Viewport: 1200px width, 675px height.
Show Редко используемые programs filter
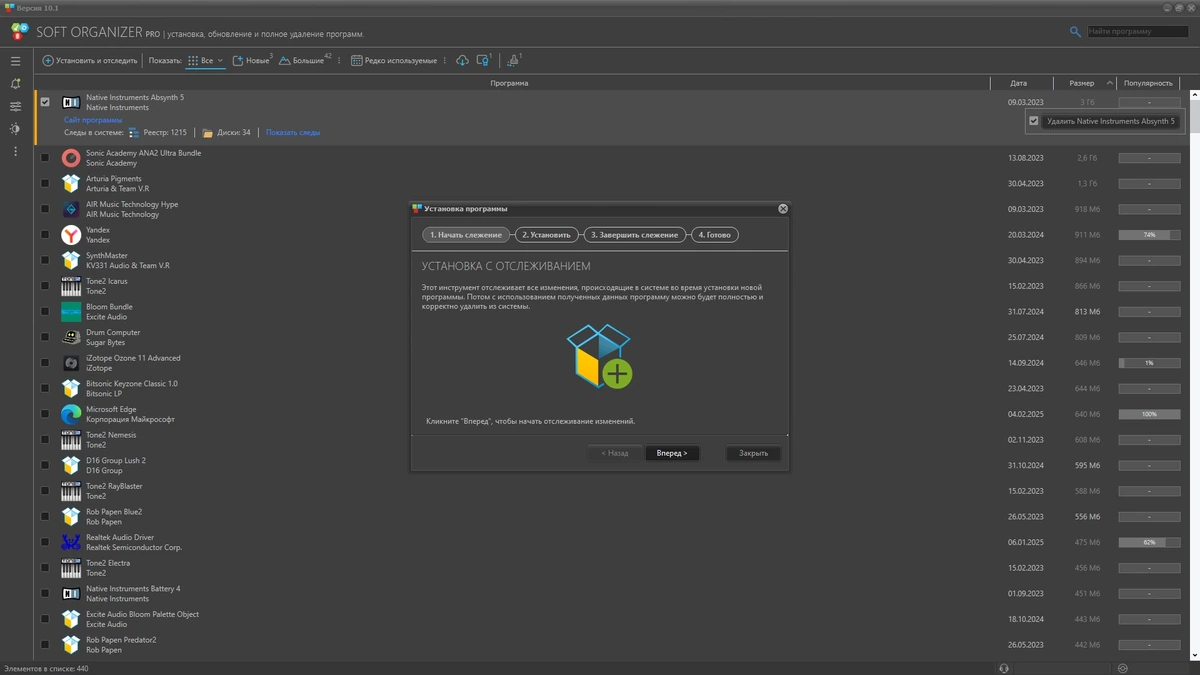pyautogui.click(x=394, y=61)
